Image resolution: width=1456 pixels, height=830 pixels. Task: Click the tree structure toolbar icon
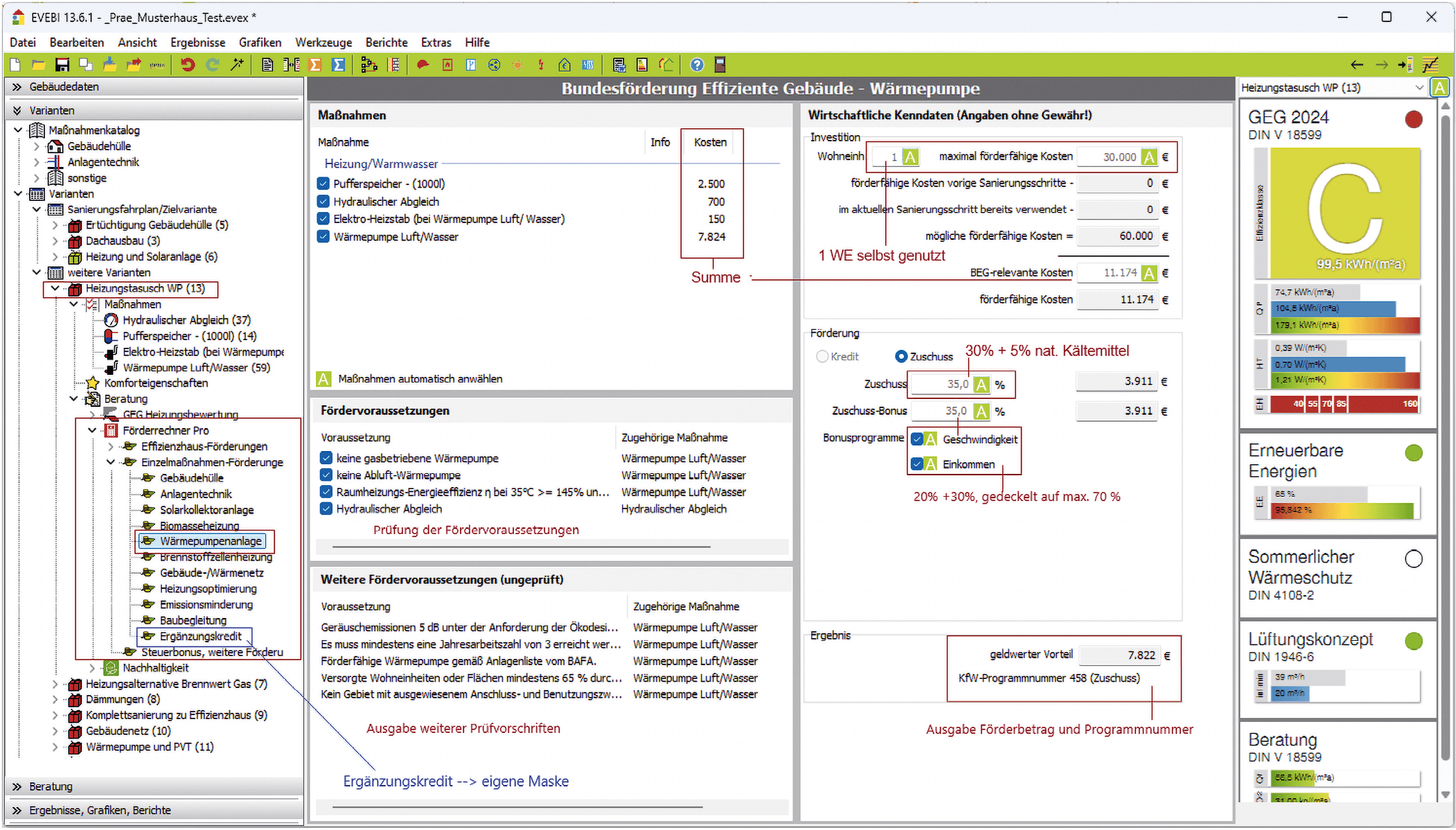tap(369, 65)
